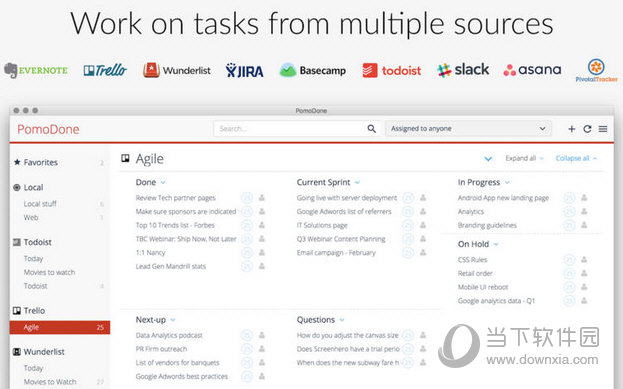Select the Agile board in sidebar
This screenshot has height=389, width=623.
[60, 327]
